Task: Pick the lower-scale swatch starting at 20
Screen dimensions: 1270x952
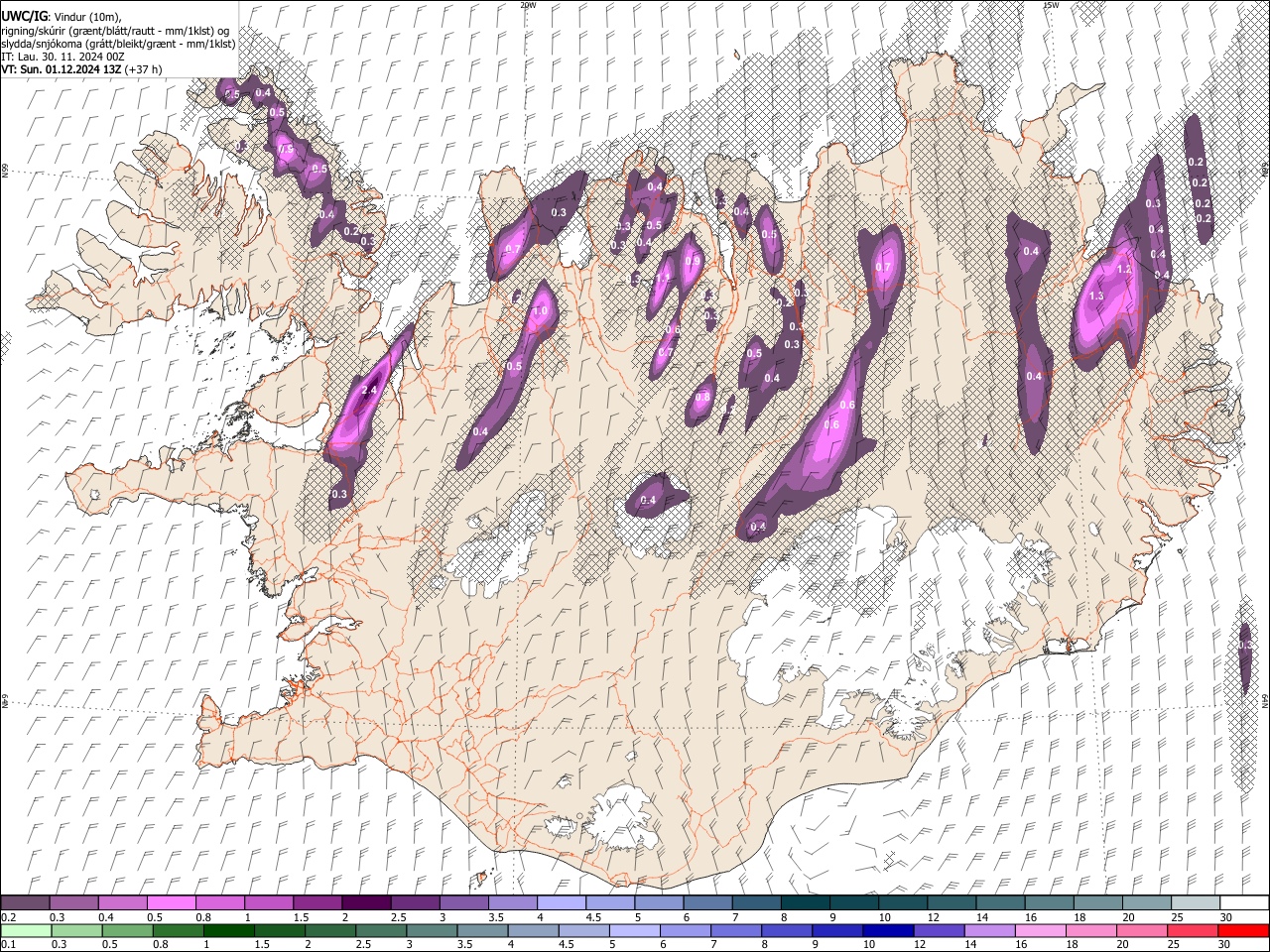Action: click(x=1141, y=930)
